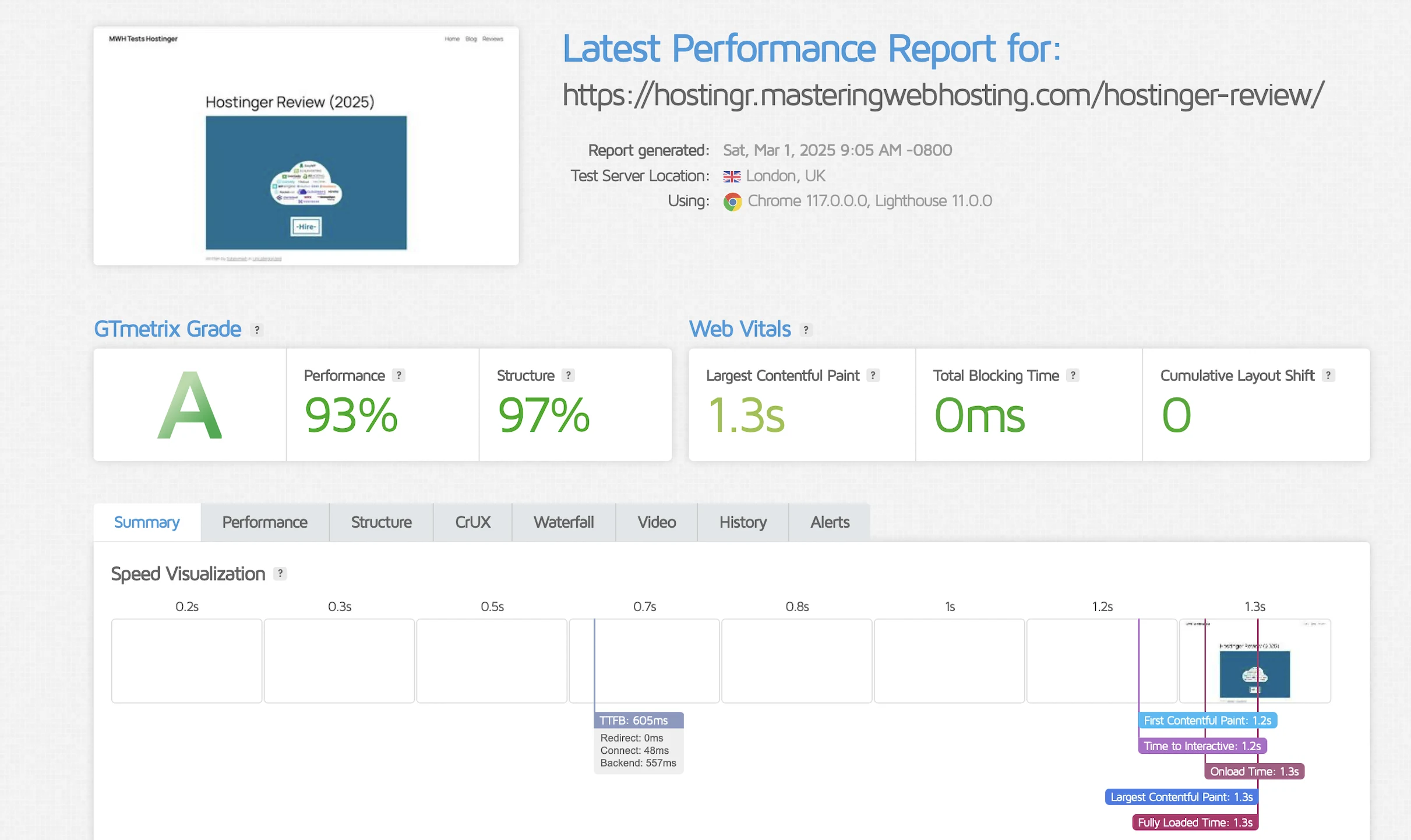The height and width of the screenshot is (840, 1411).
Task: Click Performance score question mark icon
Action: click(398, 376)
